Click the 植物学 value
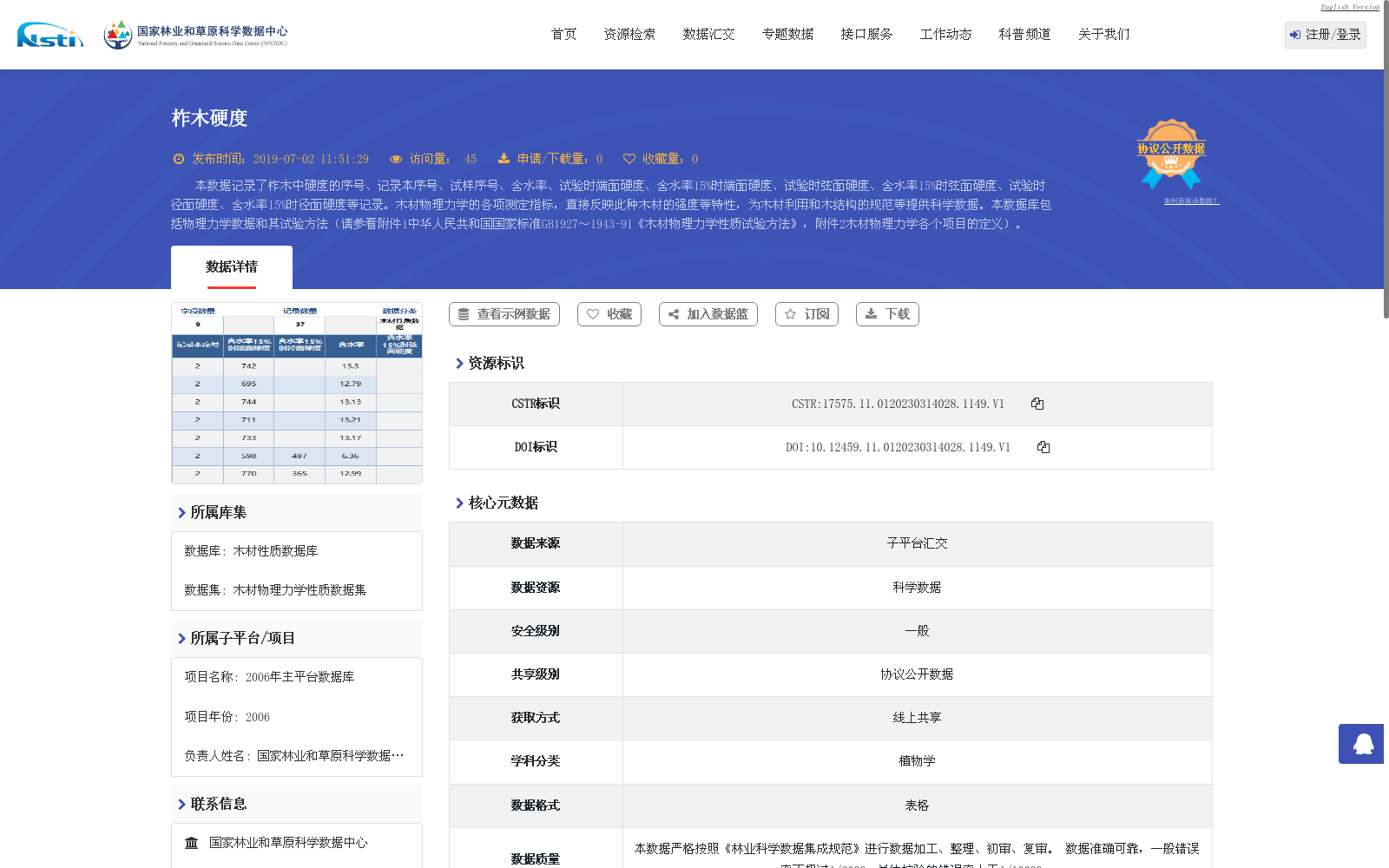1389x868 pixels. [x=918, y=761]
